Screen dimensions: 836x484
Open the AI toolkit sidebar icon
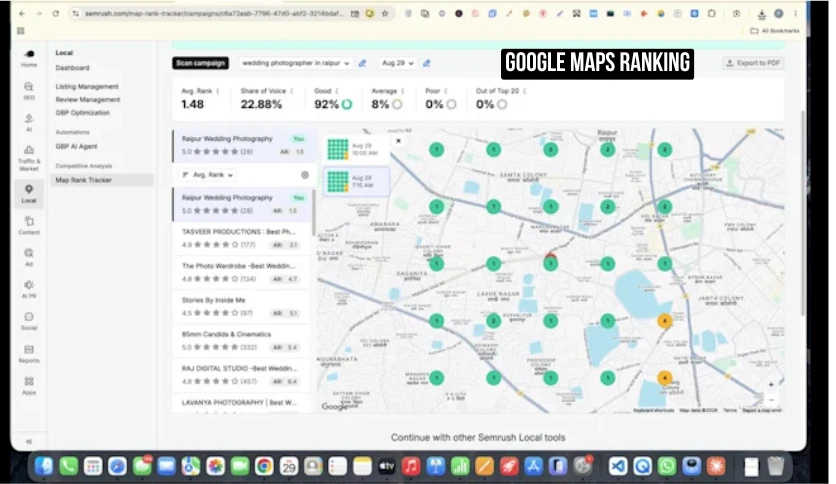[x=29, y=122]
